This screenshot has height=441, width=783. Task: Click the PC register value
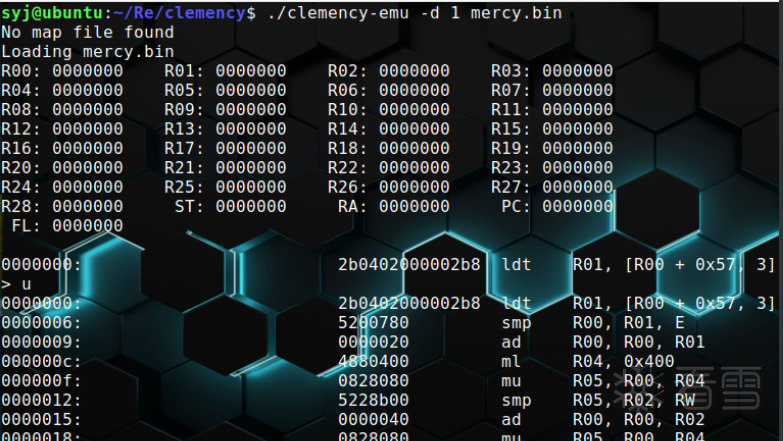577,207
